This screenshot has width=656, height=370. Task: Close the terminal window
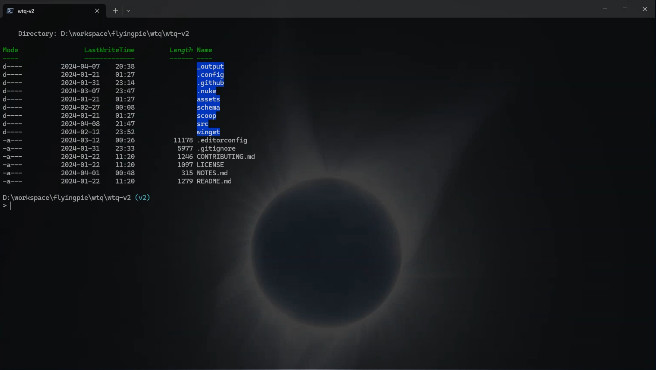(x=645, y=9)
